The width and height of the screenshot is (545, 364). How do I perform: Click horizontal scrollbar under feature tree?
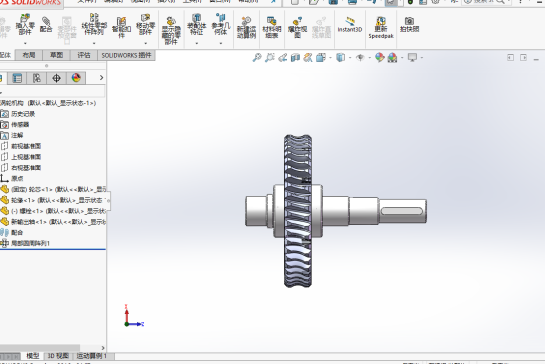tap(40, 348)
